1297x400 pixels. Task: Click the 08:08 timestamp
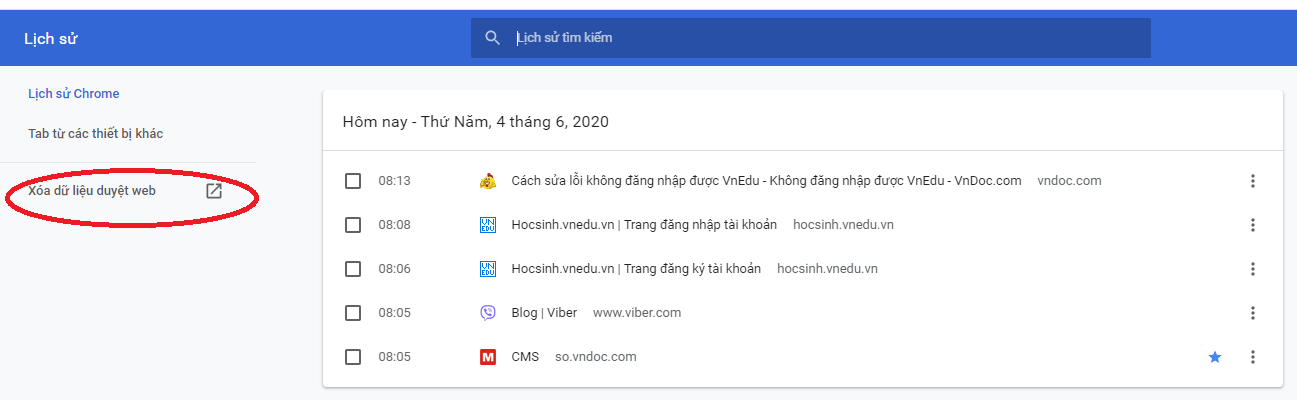coord(394,225)
